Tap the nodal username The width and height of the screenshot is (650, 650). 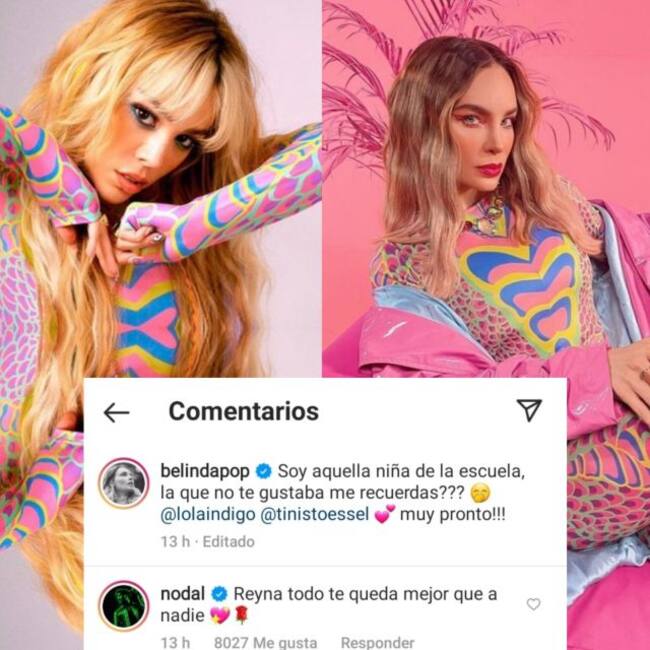click(182, 594)
